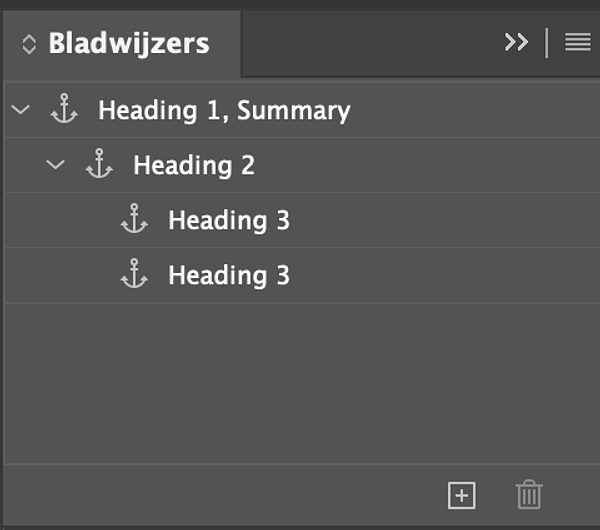Click the anchor icon of the lower Heading 3

134,275
